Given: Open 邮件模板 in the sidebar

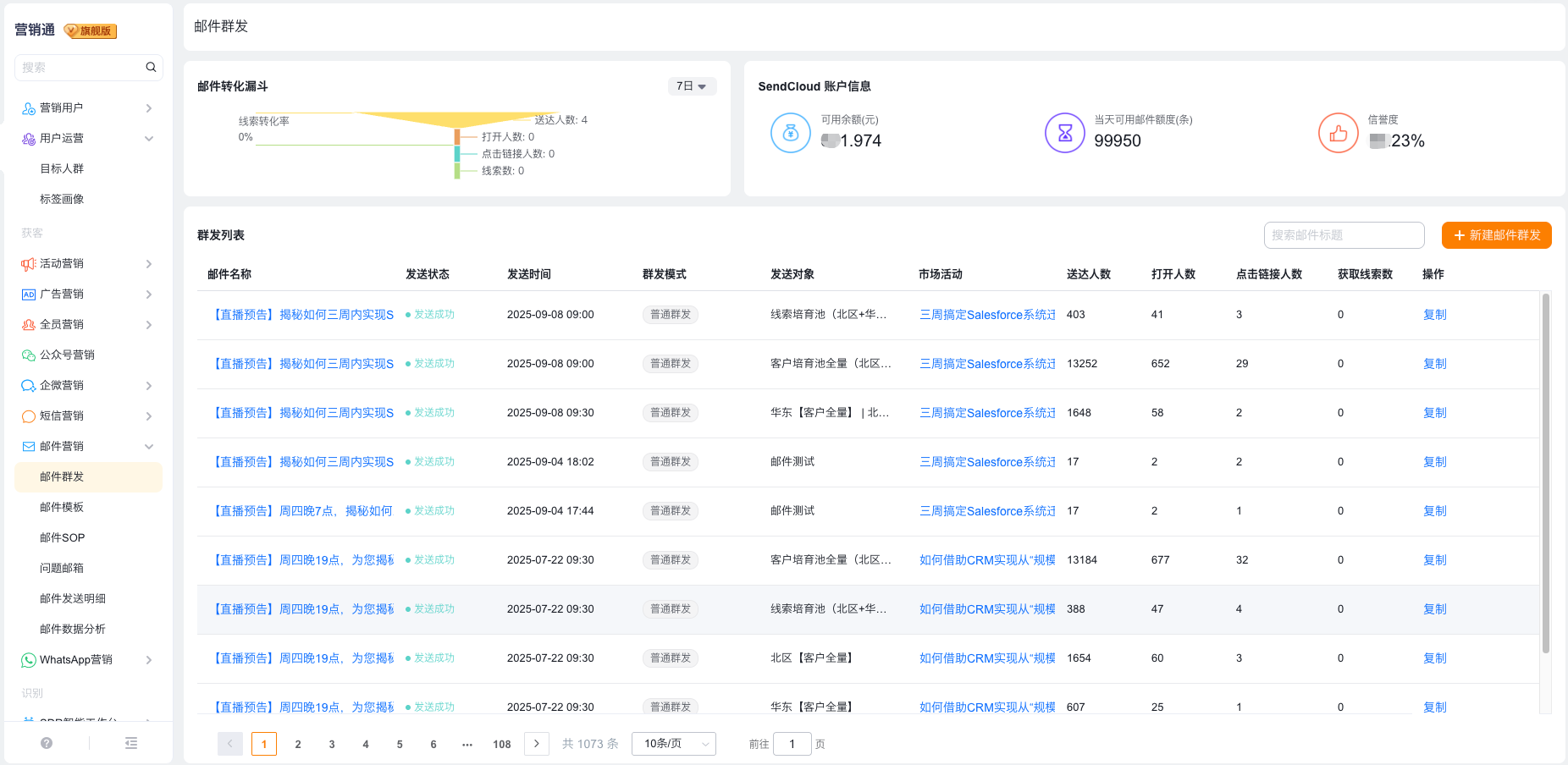Looking at the screenshot, I should tap(62, 508).
